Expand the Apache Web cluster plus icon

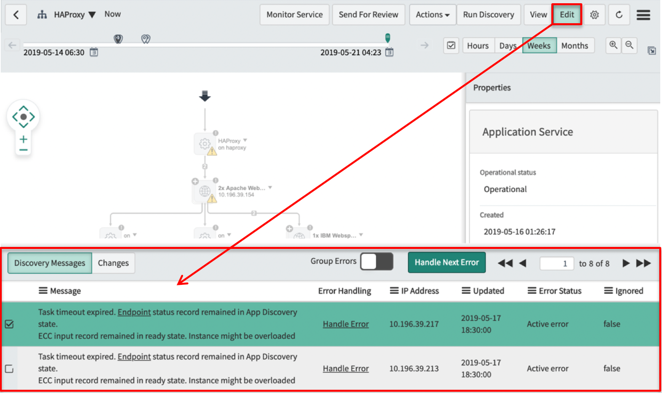point(195,182)
